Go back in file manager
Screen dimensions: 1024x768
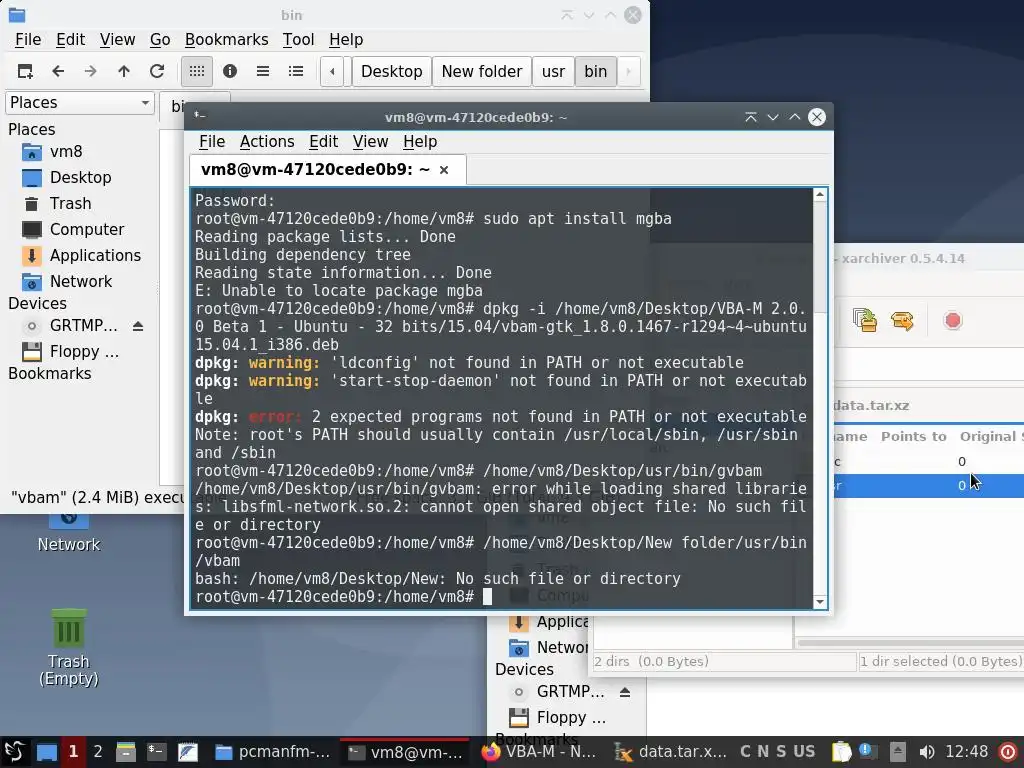[x=58, y=71]
